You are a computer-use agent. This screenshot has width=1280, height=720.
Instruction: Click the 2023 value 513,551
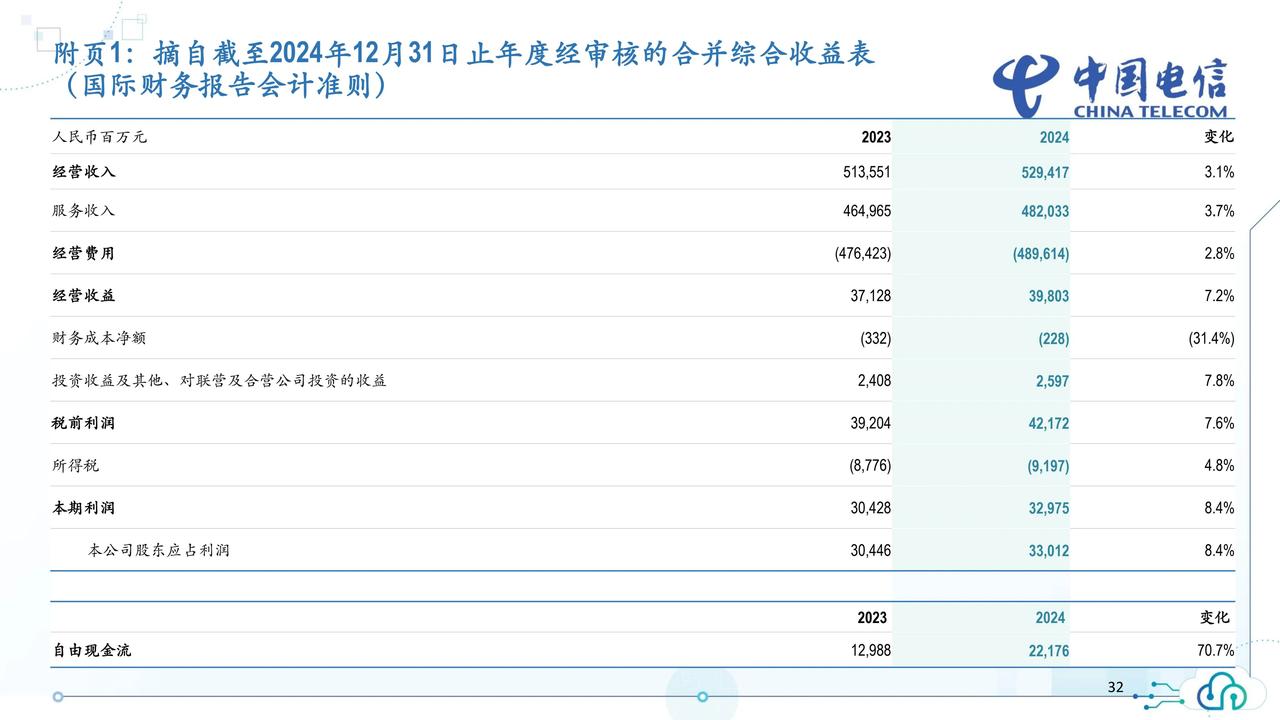(x=866, y=172)
